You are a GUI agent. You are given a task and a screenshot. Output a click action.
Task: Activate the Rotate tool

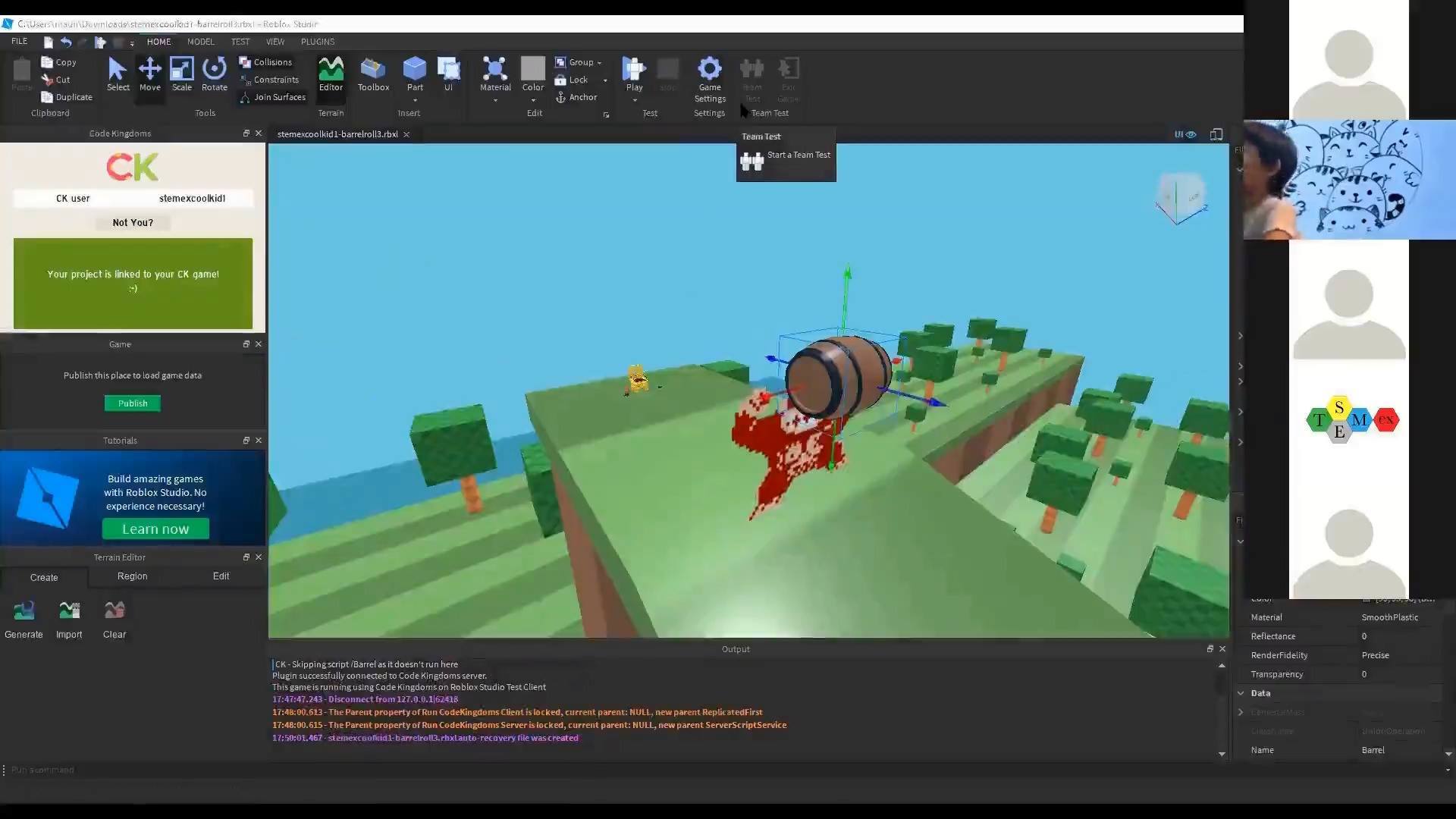[x=215, y=74]
